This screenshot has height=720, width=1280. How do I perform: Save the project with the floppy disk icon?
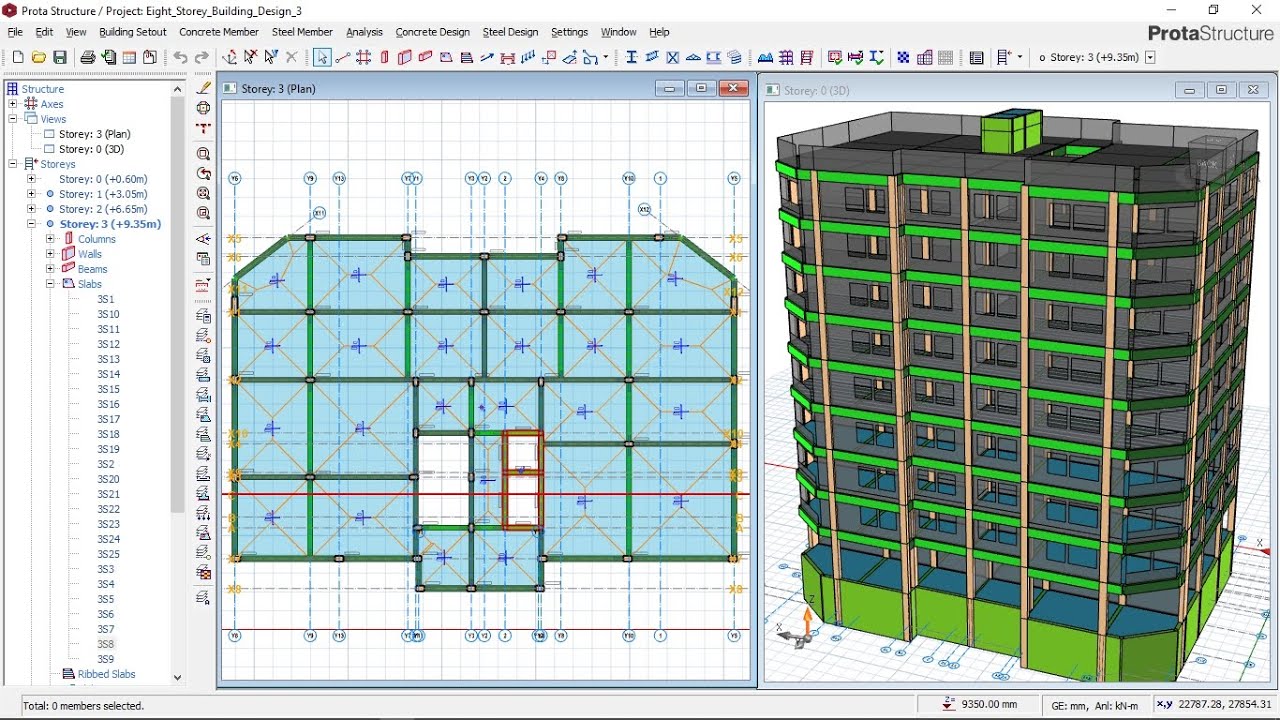60,58
